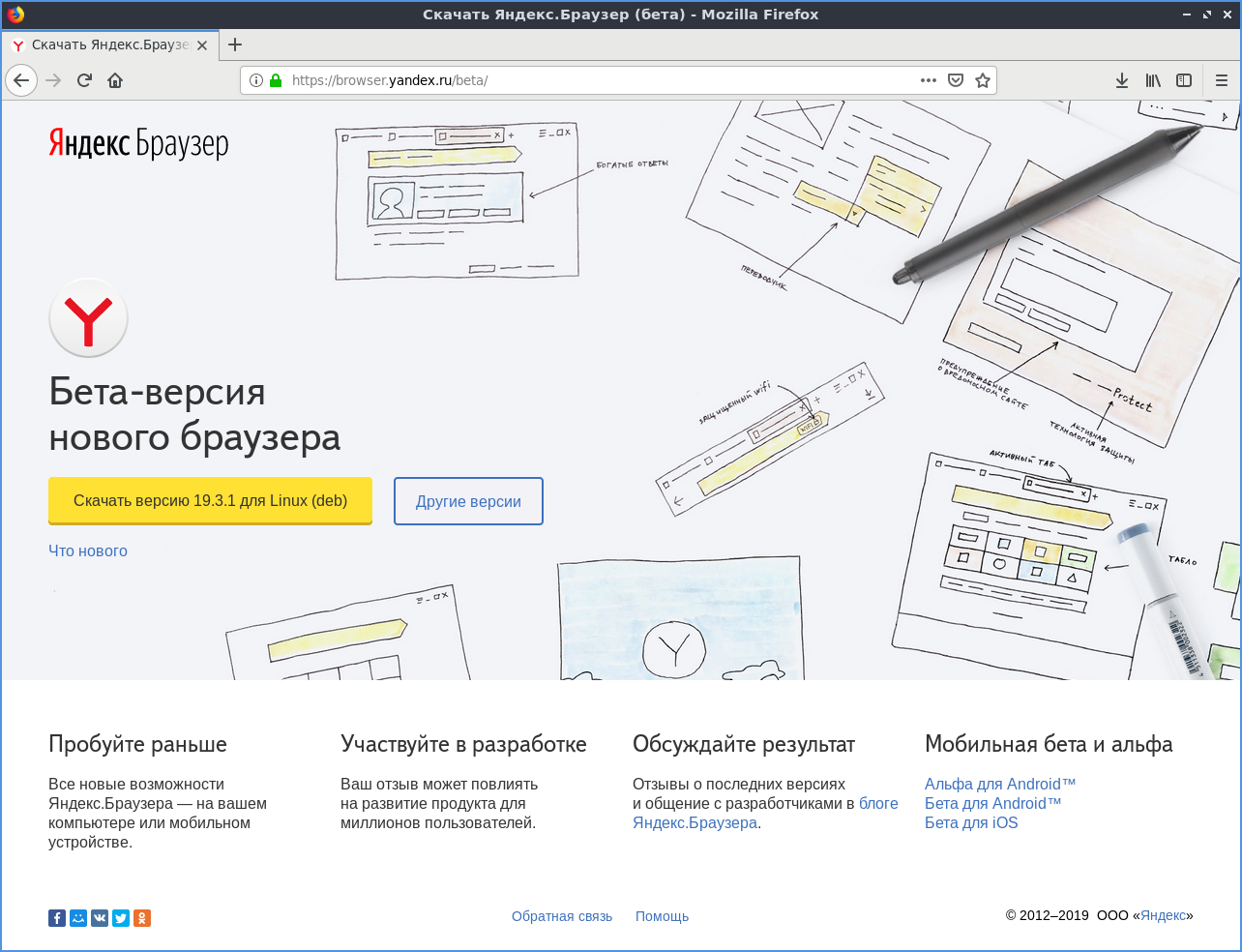
Task: Open Альфа для Android link
Action: (x=1000, y=784)
